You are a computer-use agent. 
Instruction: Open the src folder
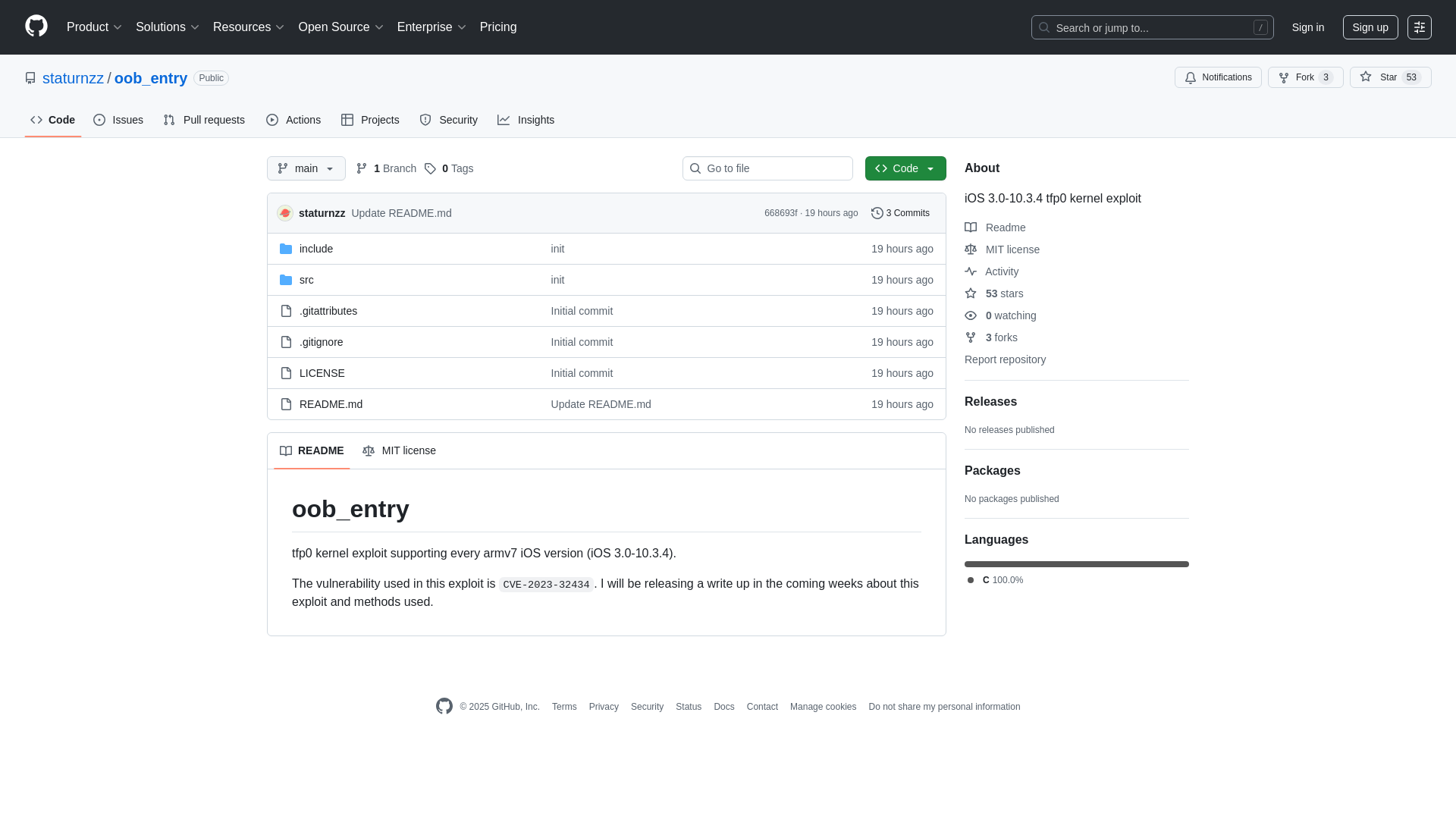(306, 280)
